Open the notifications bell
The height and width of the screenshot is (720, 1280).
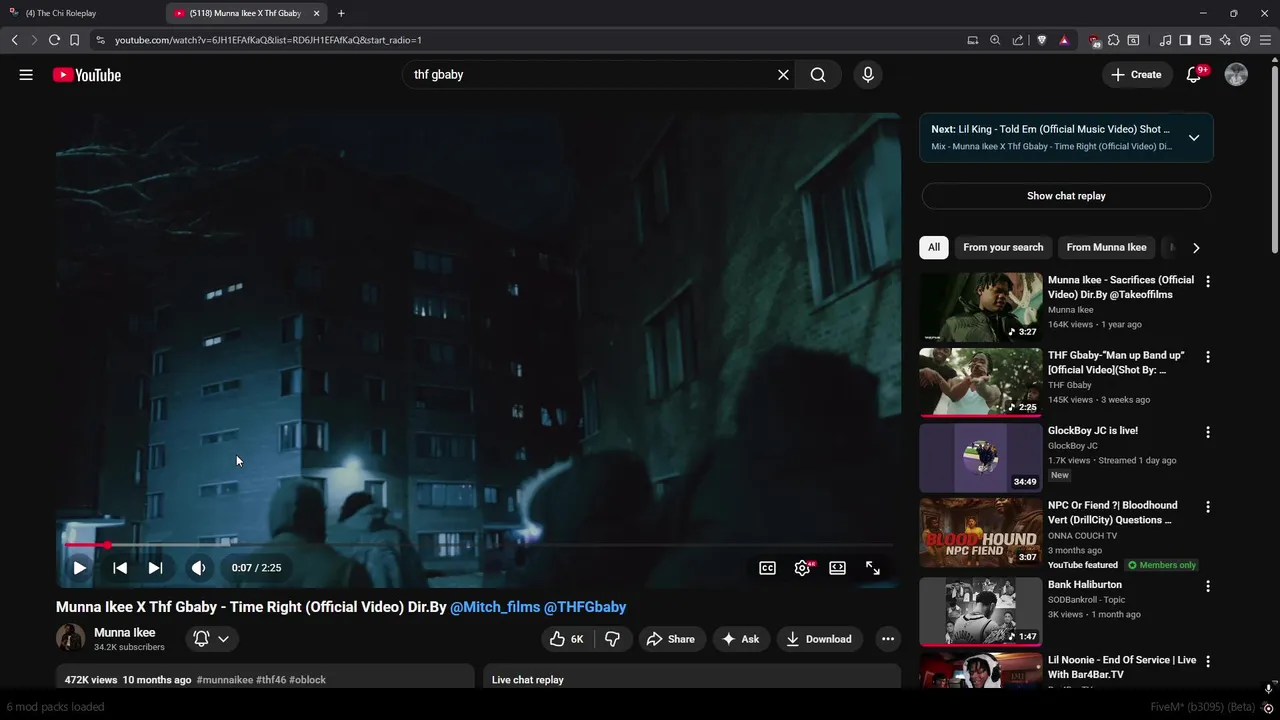(1193, 75)
